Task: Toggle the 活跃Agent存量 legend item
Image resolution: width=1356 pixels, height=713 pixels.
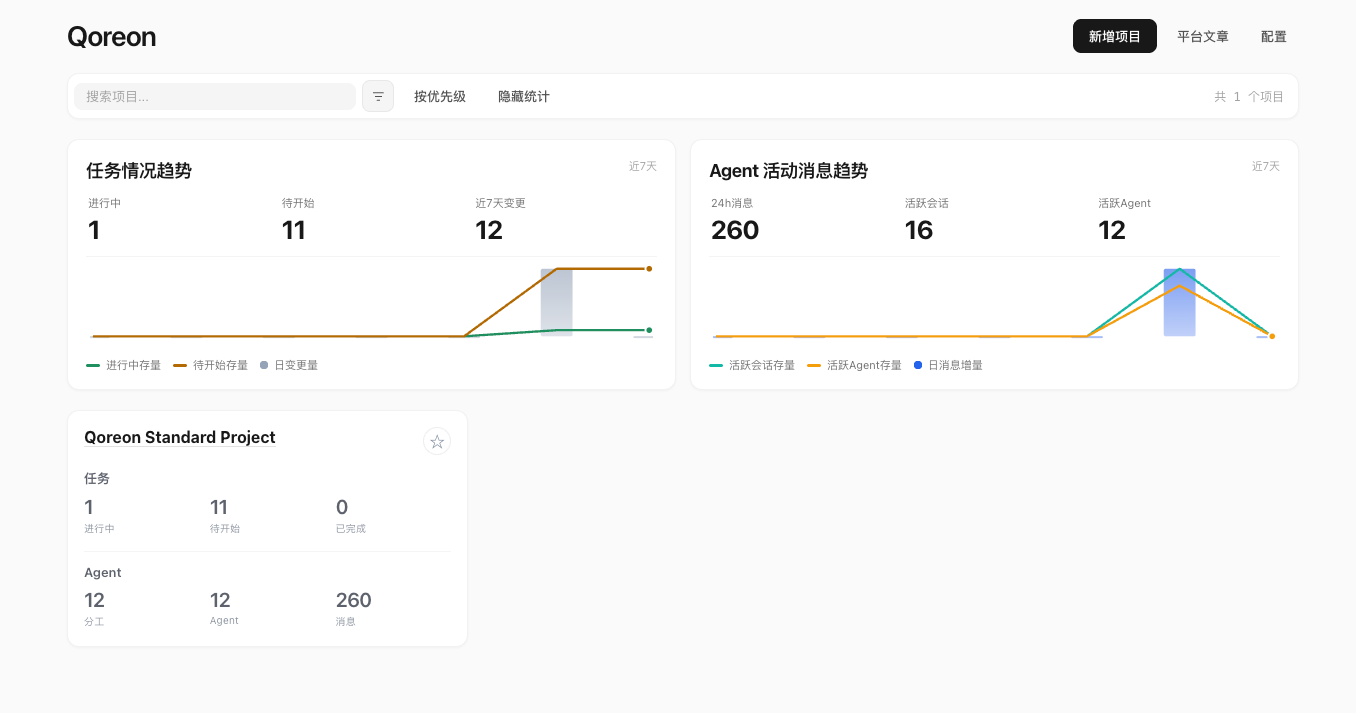Action: point(855,365)
